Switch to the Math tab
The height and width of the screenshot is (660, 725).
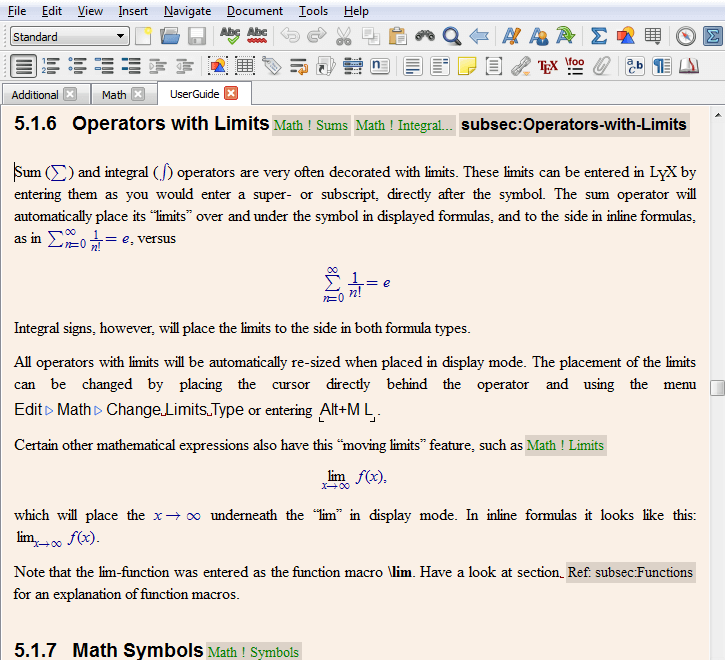tap(114, 95)
